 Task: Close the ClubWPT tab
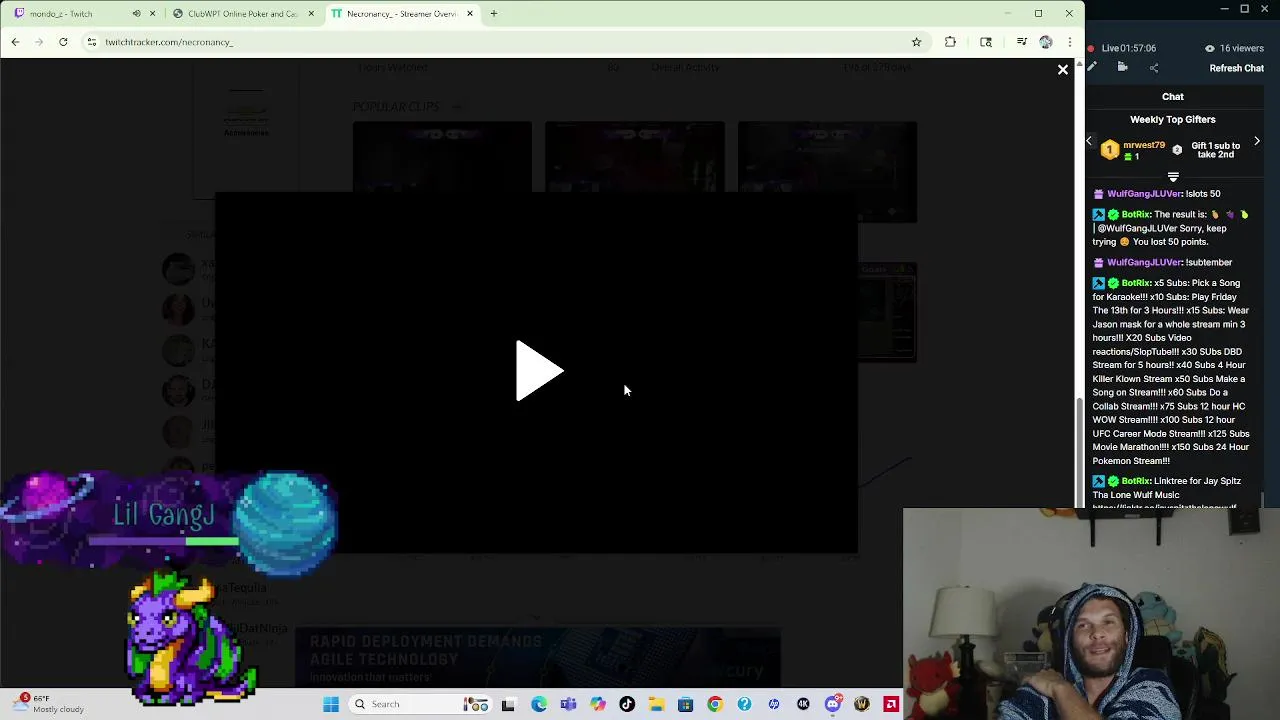(x=311, y=14)
